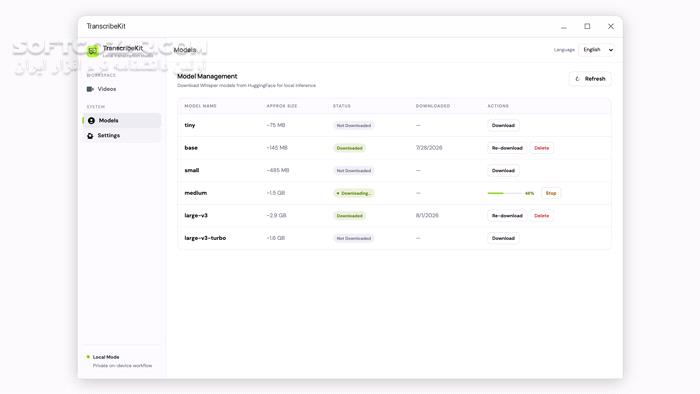Click the Downloaded column header

[433, 106]
